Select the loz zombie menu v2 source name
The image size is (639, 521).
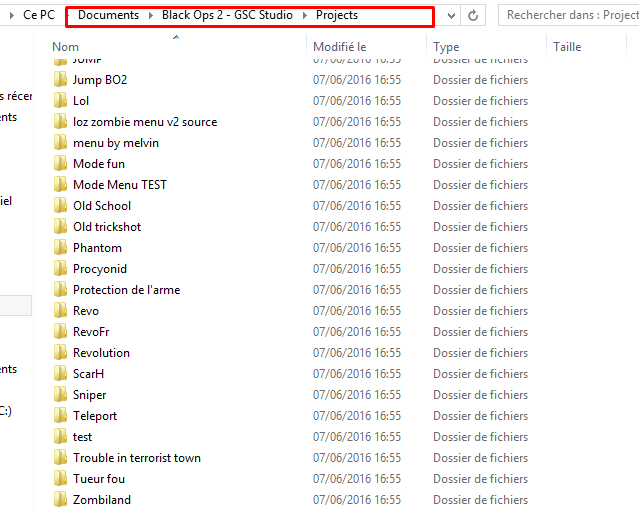(x=145, y=122)
